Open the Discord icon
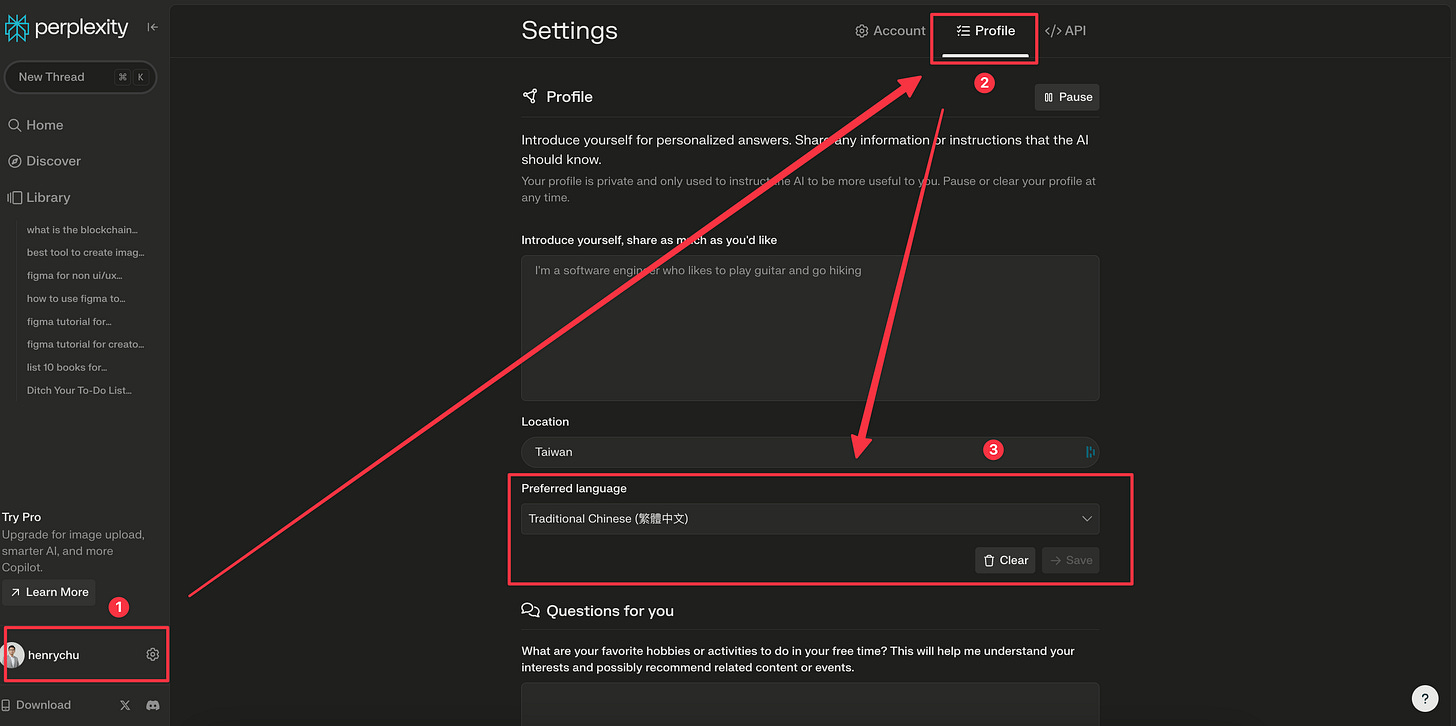The height and width of the screenshot is (726, 1456). [153, 705]
